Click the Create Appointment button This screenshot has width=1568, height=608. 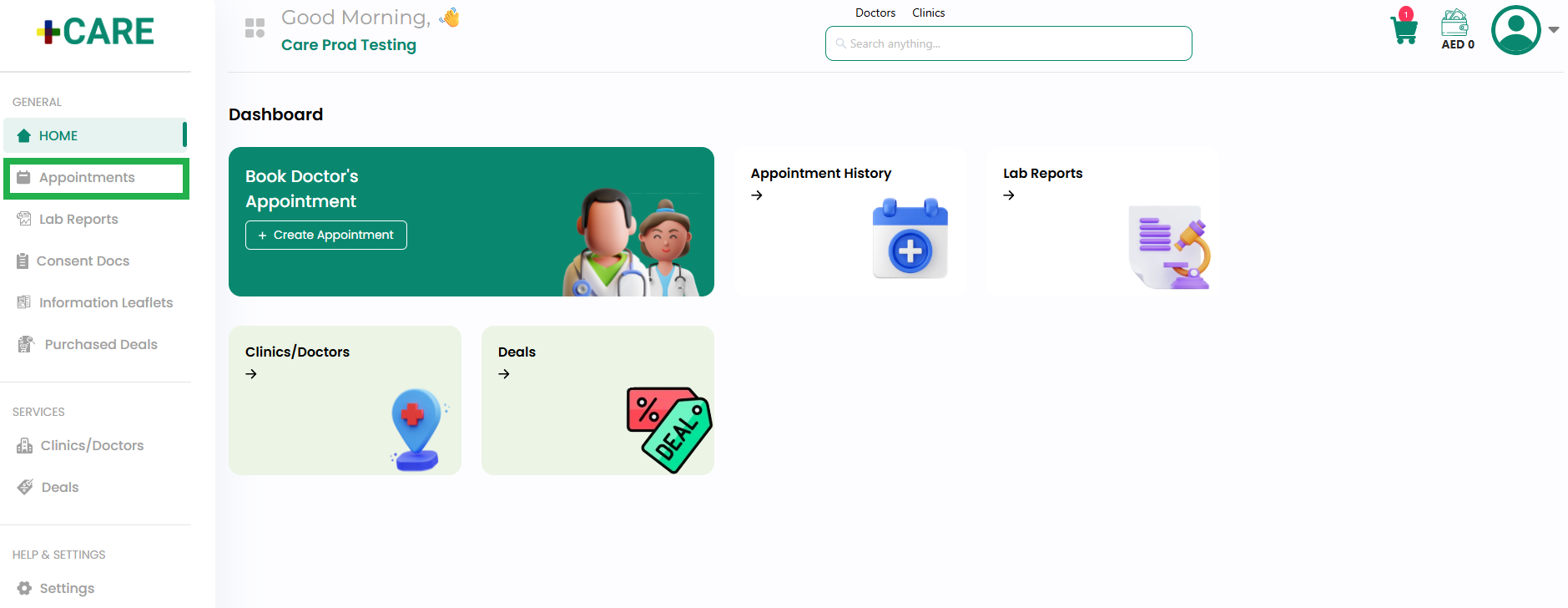[x=326, y=235]
